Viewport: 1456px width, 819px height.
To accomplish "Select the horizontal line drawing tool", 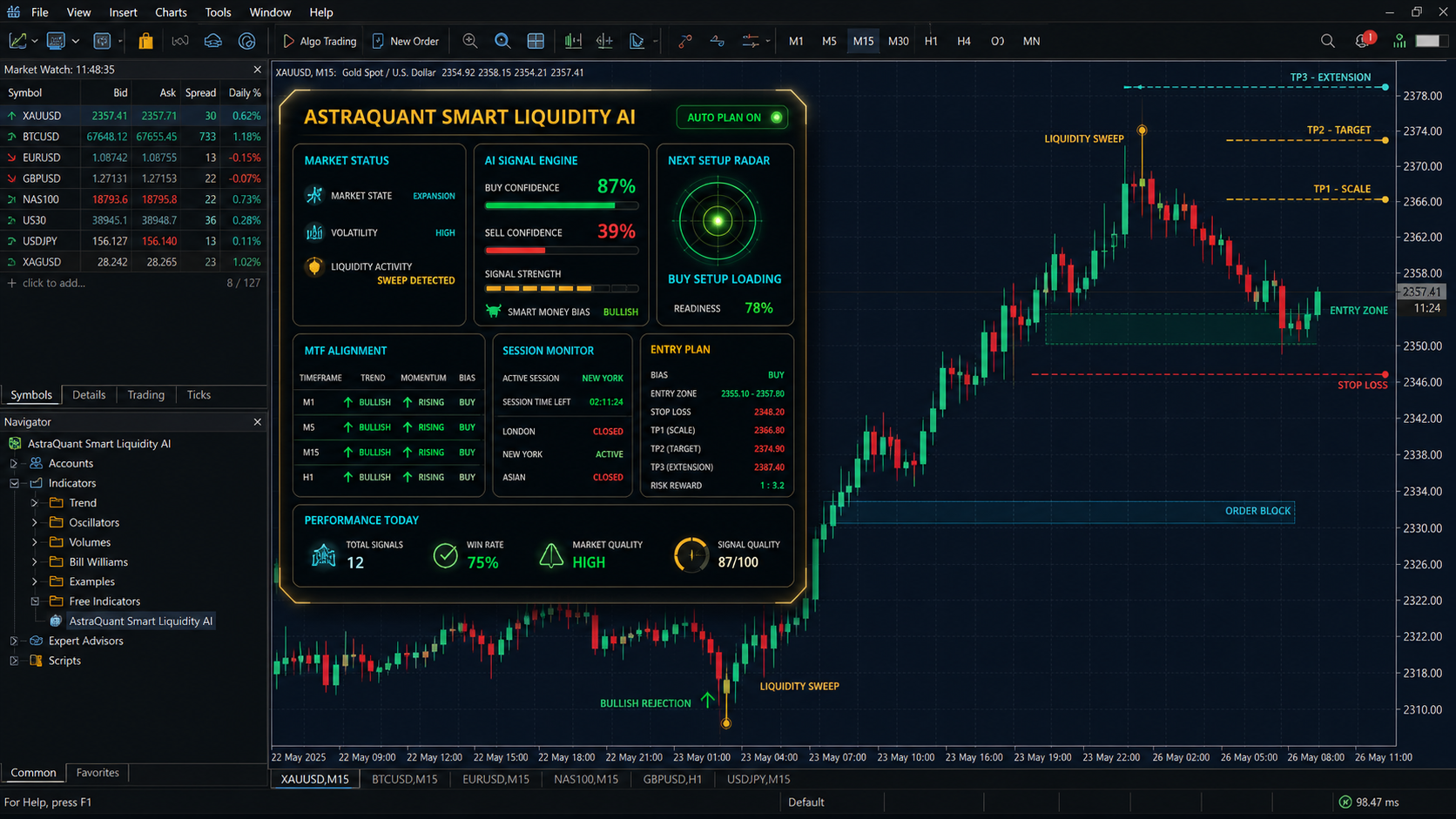I will pos(718,41).
